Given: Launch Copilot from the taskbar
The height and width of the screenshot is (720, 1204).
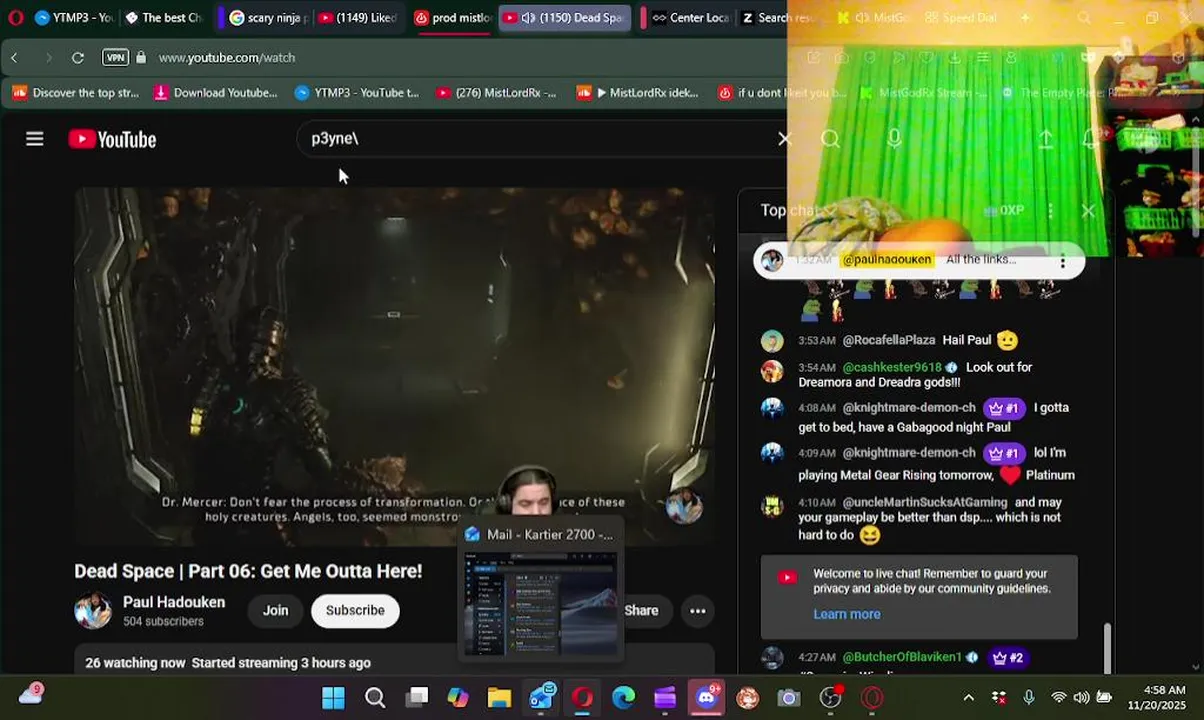Looking at the screenshot, I should coord(458,697).
